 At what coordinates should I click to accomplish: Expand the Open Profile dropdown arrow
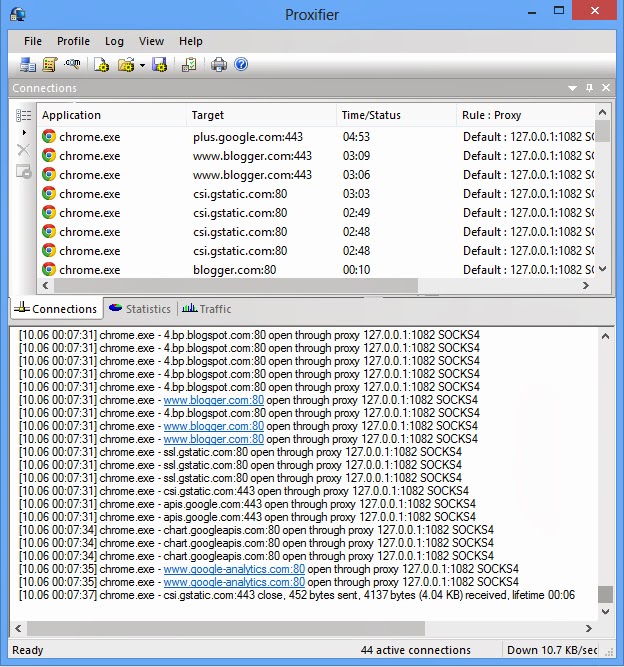coord(142,66)
